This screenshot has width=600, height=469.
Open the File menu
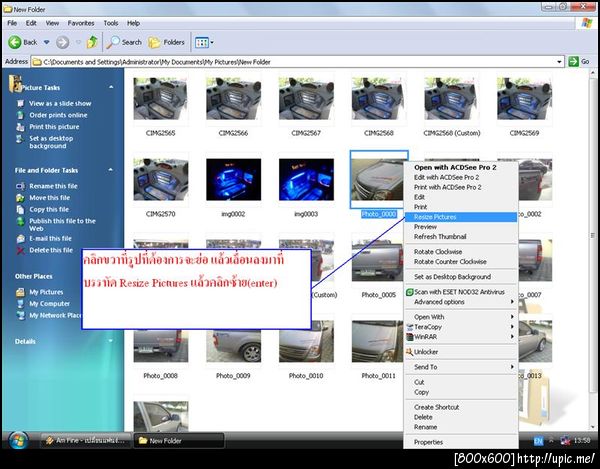[12, 23]
